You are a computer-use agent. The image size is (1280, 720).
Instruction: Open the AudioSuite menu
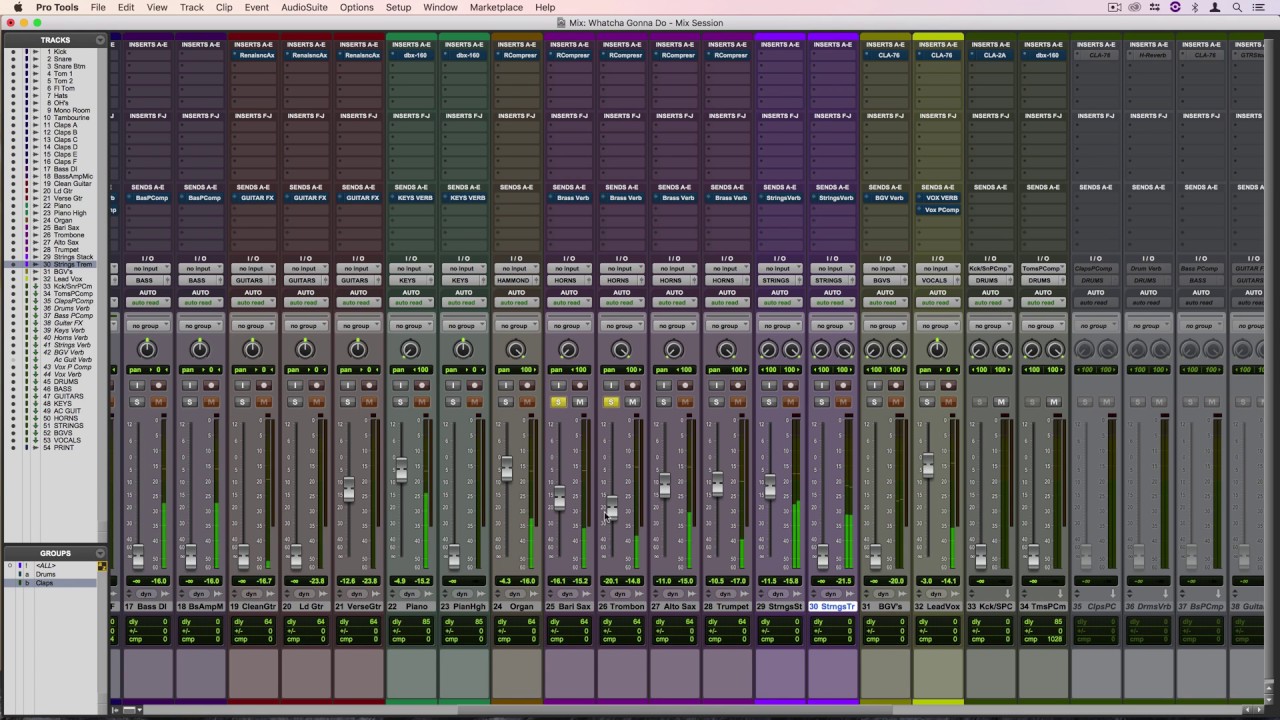304,7
